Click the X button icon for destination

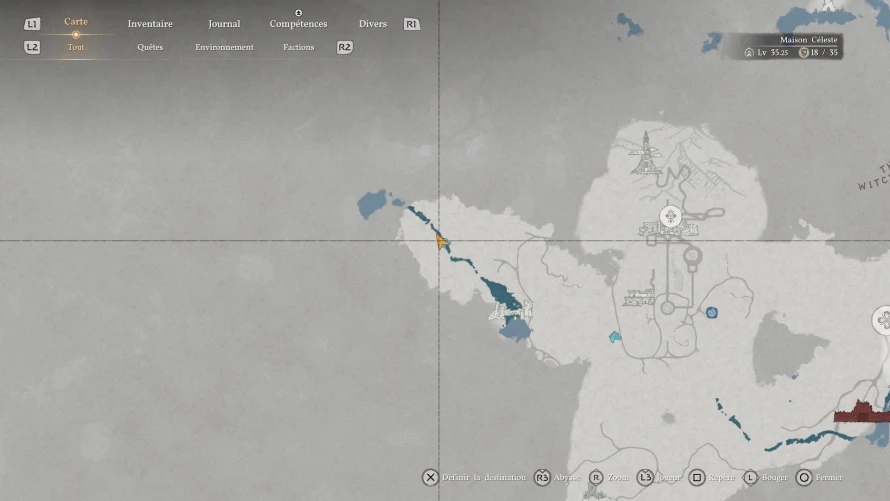430,477
